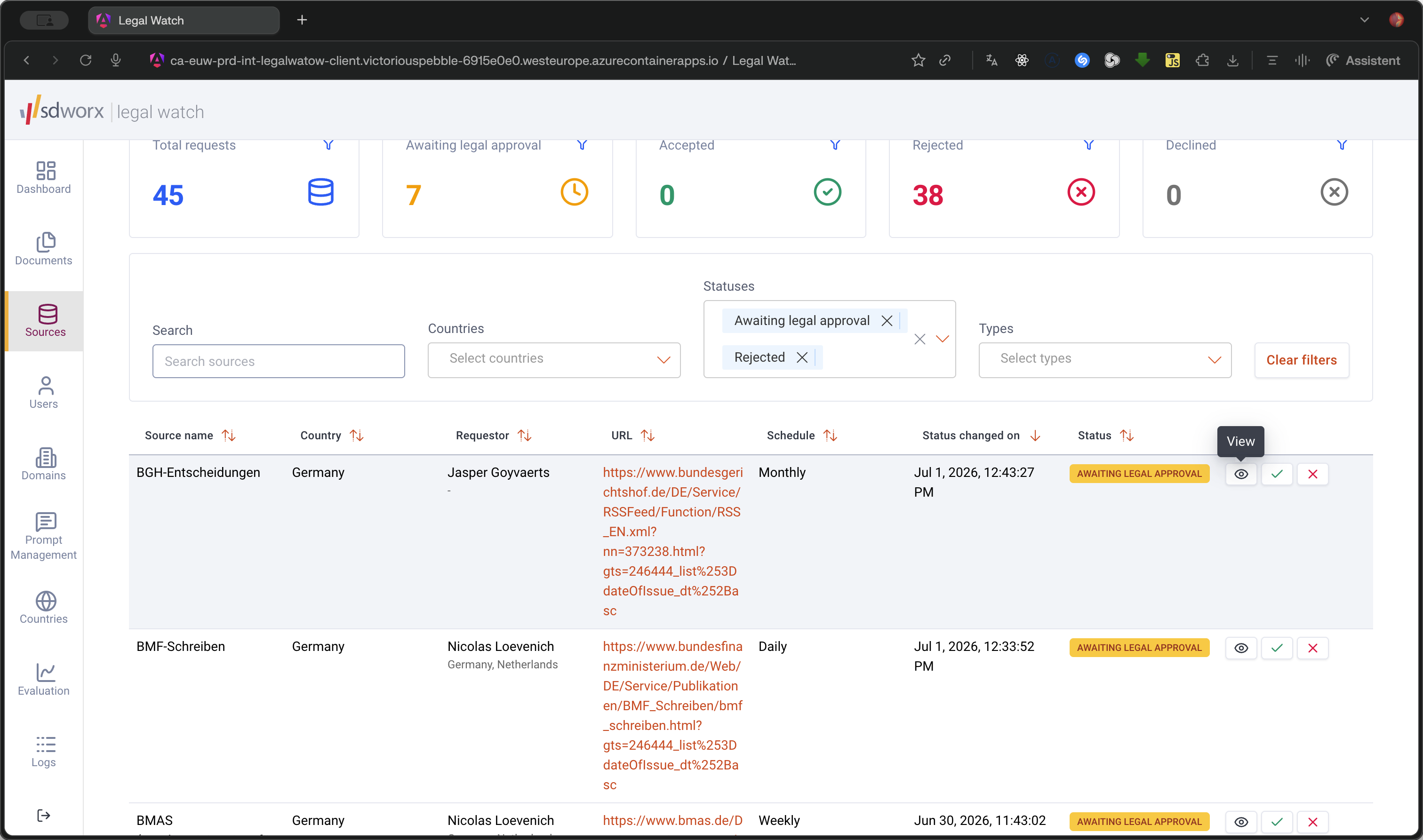Approve the BMAS source request
This screenshot has height=840, width=1423.
1277,822
